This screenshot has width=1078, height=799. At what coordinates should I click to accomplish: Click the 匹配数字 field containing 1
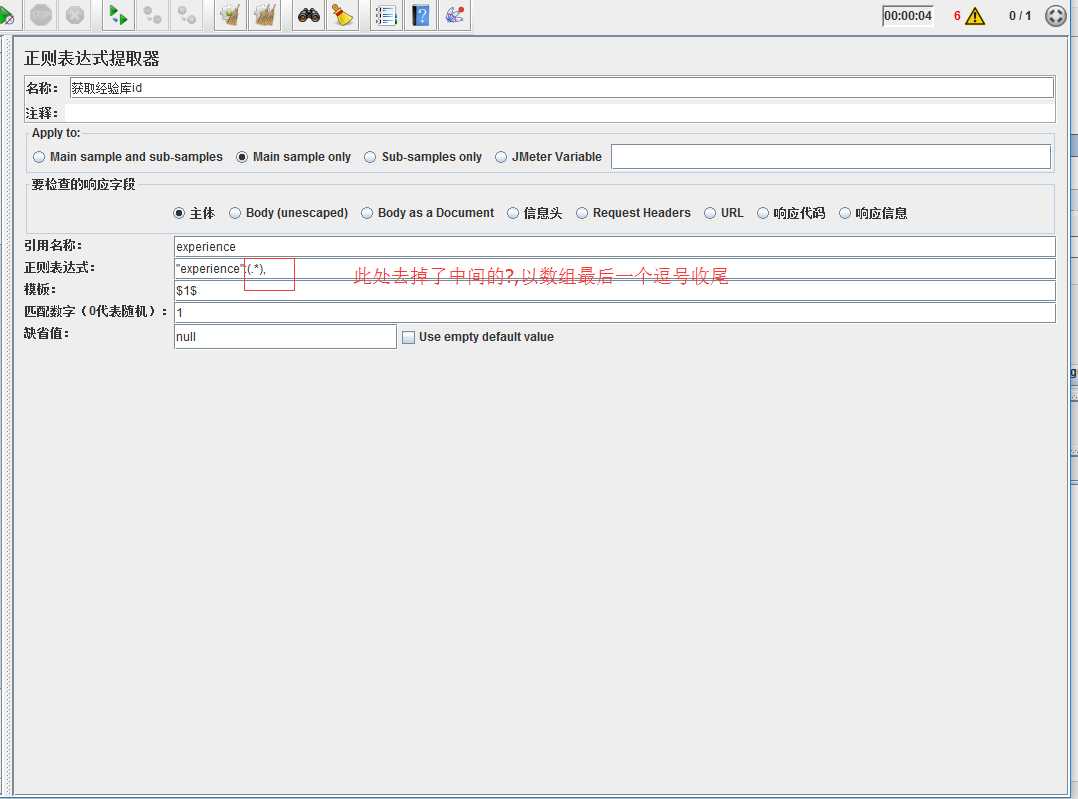coord(615,312)
